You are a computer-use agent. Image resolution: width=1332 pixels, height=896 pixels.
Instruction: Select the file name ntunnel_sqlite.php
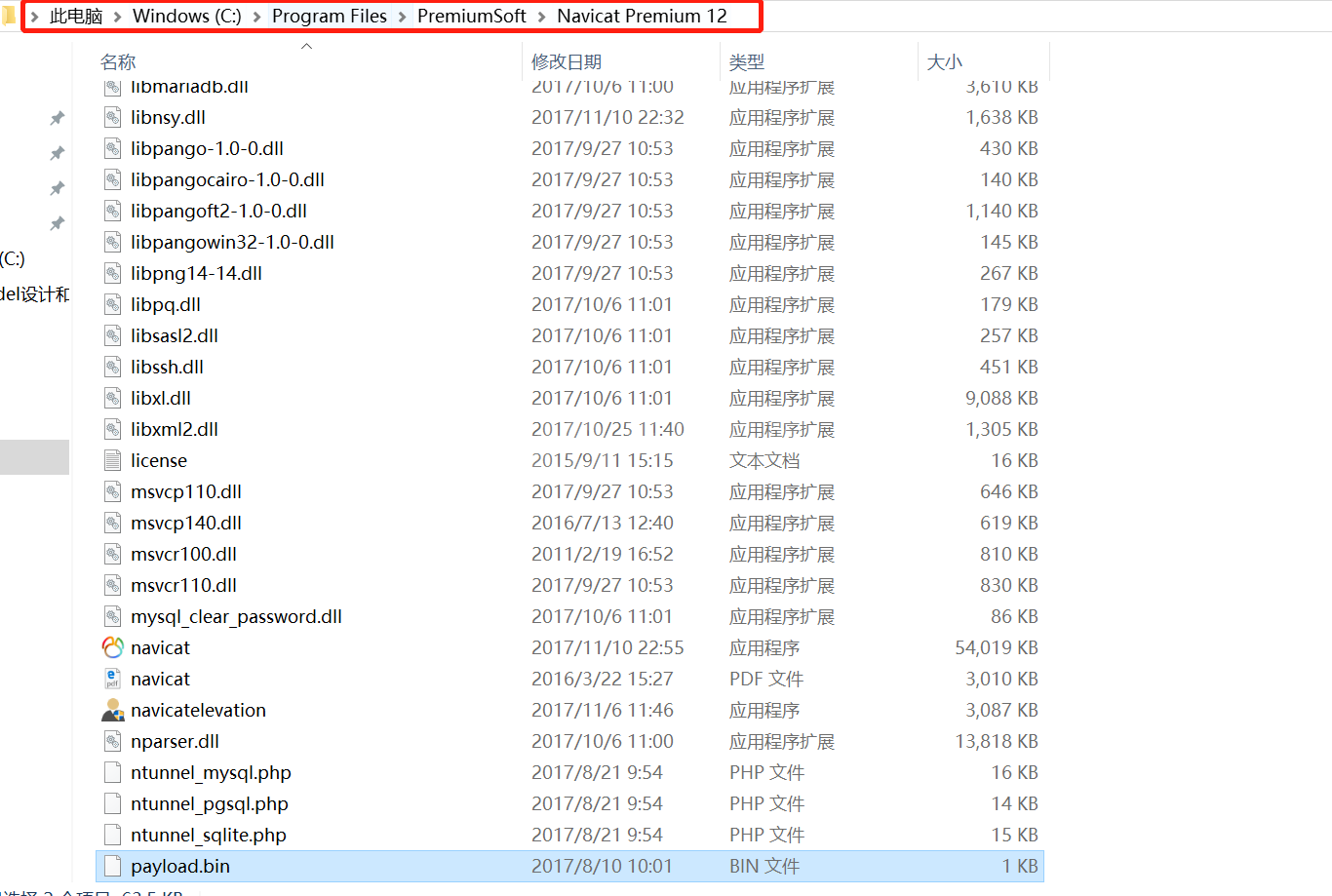[209, 835]
